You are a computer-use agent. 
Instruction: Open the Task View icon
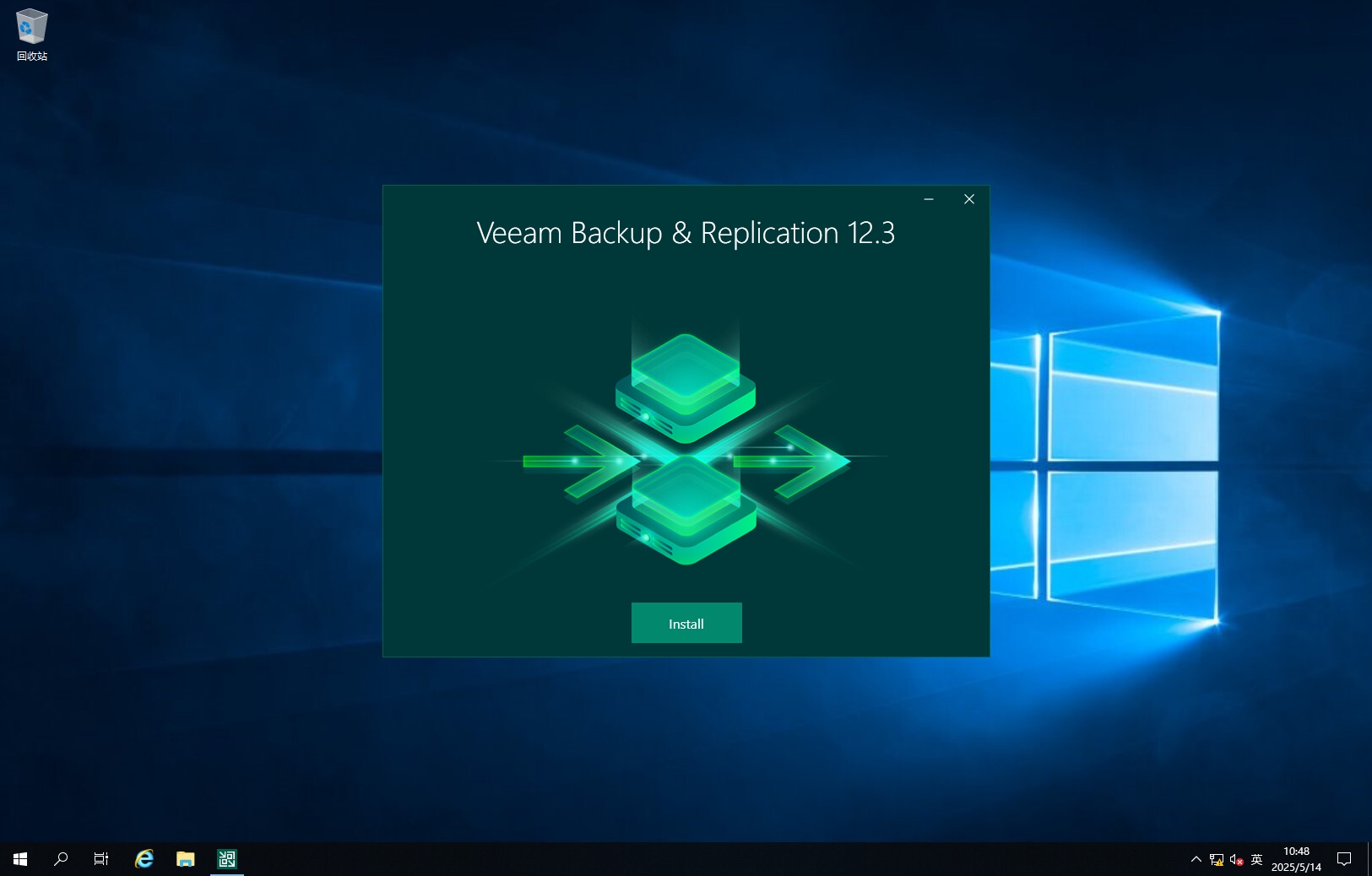pos(101,859)
